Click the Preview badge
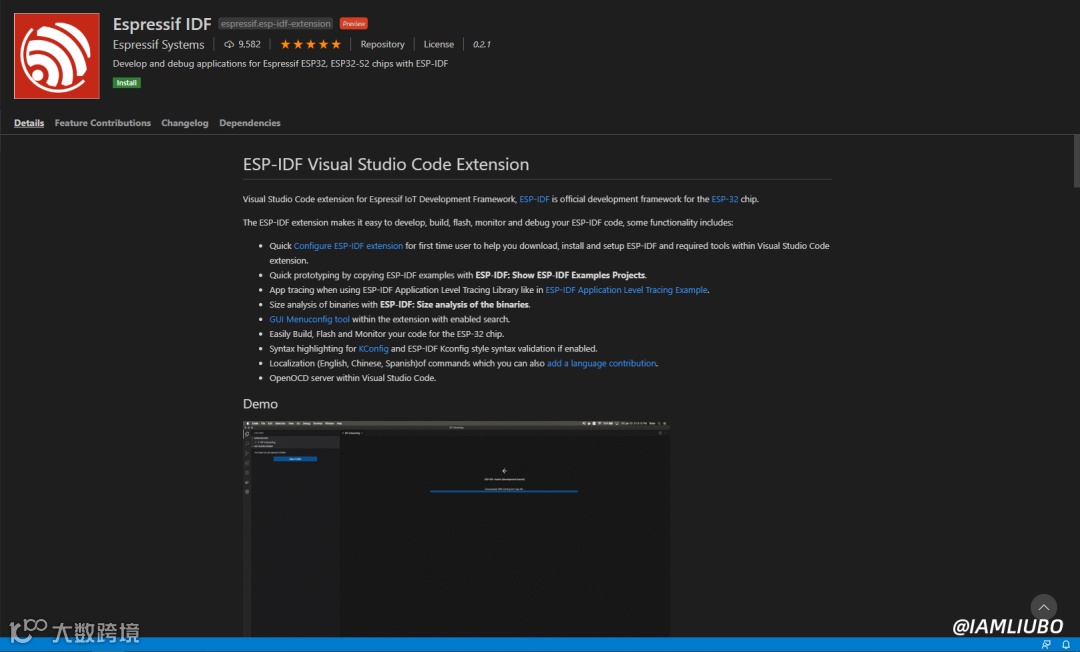 coord(353,23)
